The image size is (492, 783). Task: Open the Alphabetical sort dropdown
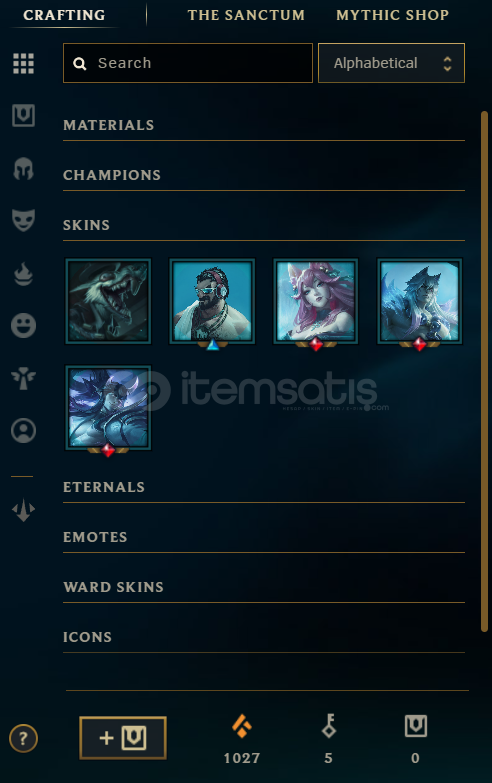[391, 63]
